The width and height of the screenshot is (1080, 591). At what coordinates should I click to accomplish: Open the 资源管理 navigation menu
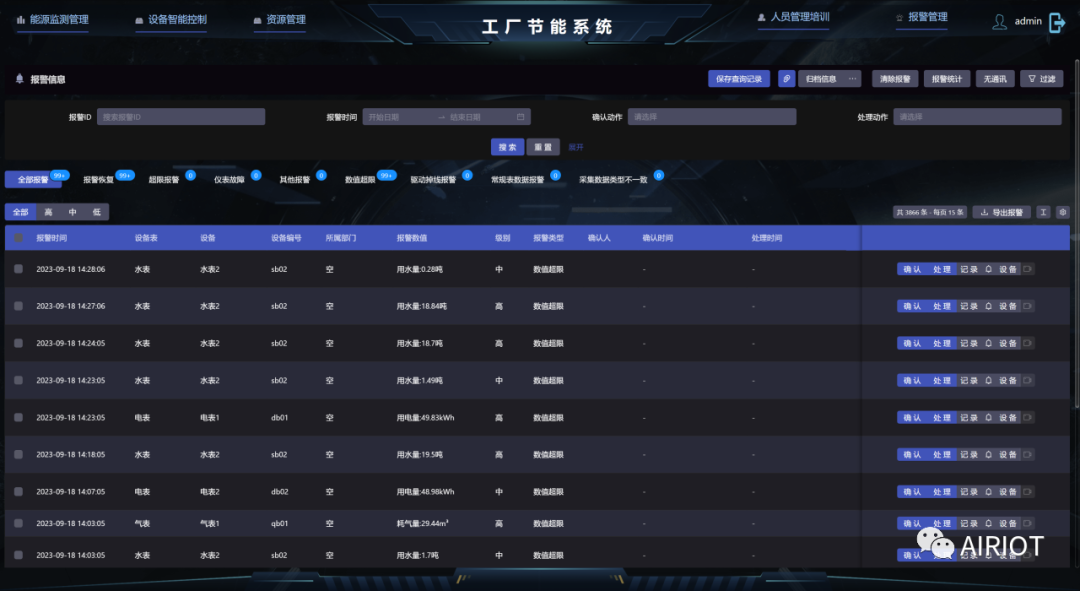pos(280,20)
